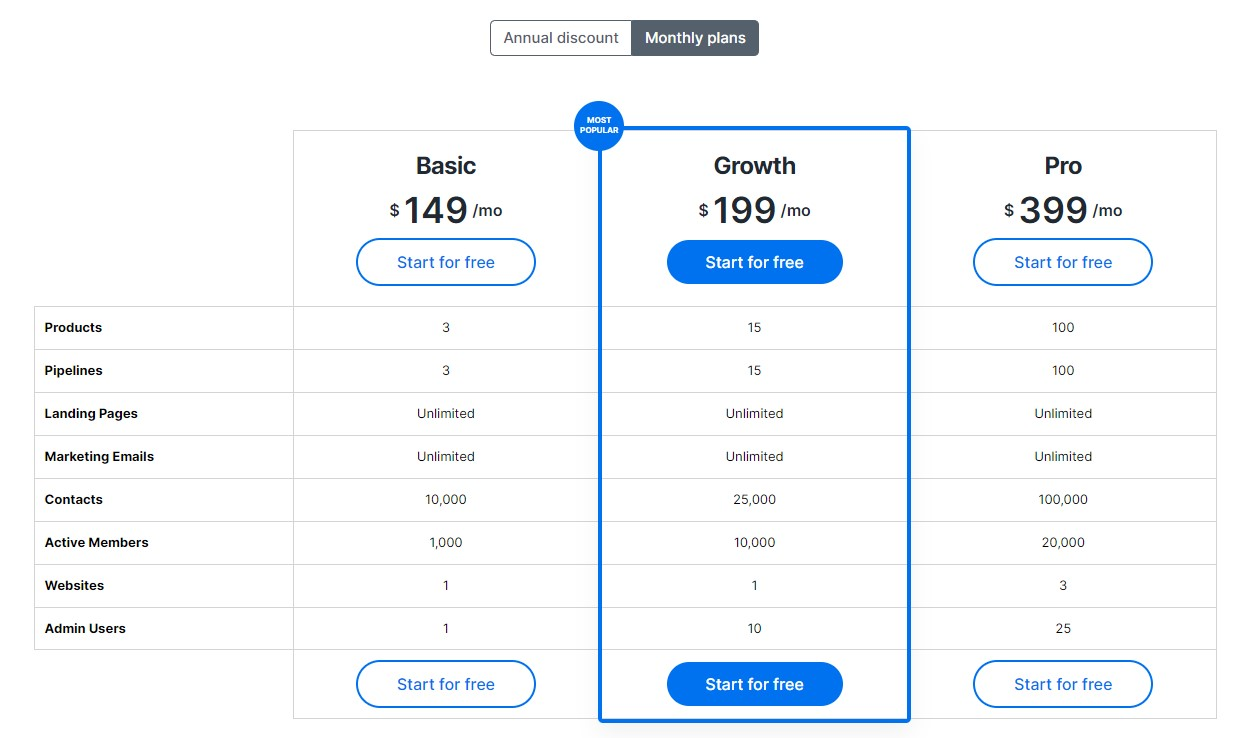Click the Most Popular badge
The width and height of the screenshot is (1249, 738).
pyautogui.click(x=599, y=126)
